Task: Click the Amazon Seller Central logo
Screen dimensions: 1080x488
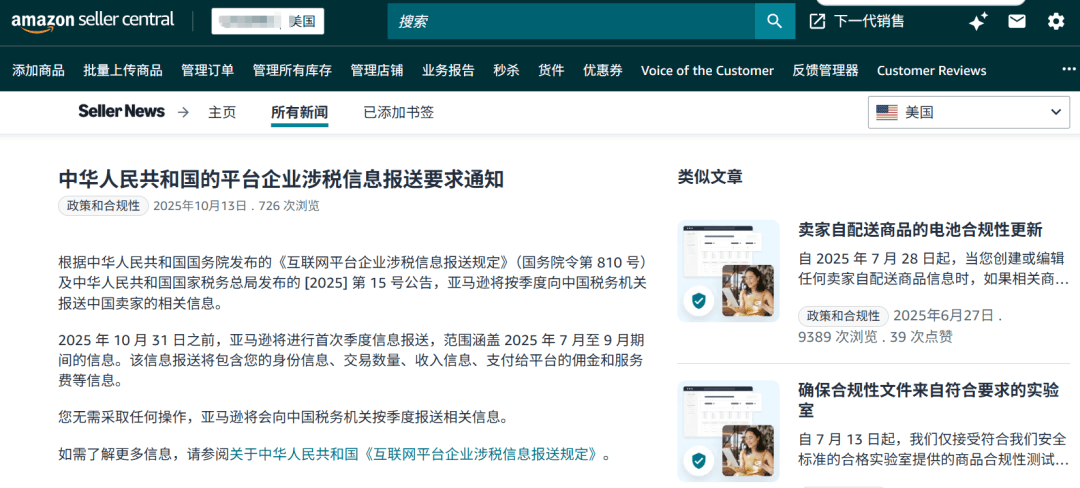Action: click(92, 21)
